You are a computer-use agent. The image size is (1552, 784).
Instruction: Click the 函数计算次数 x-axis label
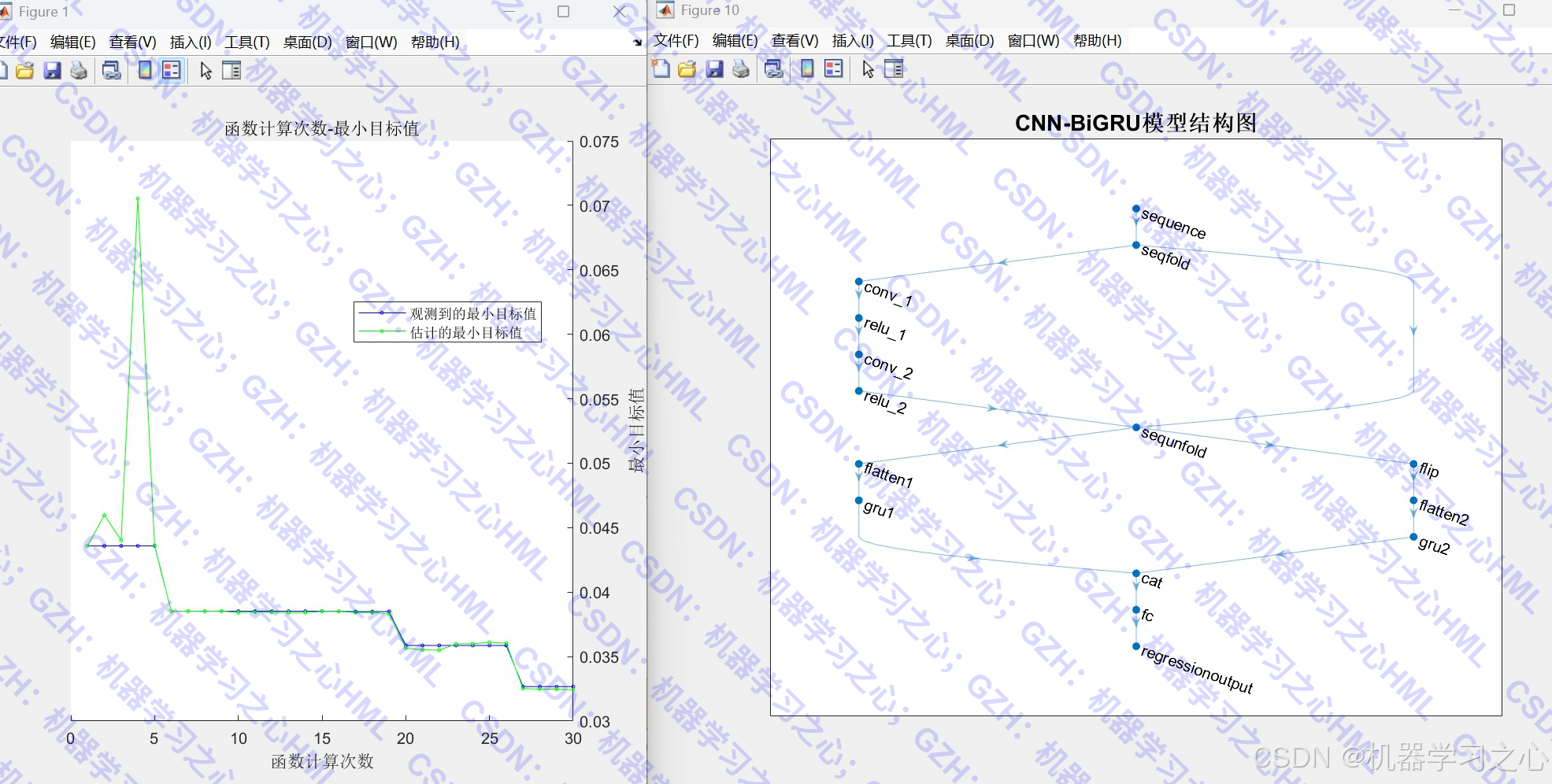[x=322, y=761]
